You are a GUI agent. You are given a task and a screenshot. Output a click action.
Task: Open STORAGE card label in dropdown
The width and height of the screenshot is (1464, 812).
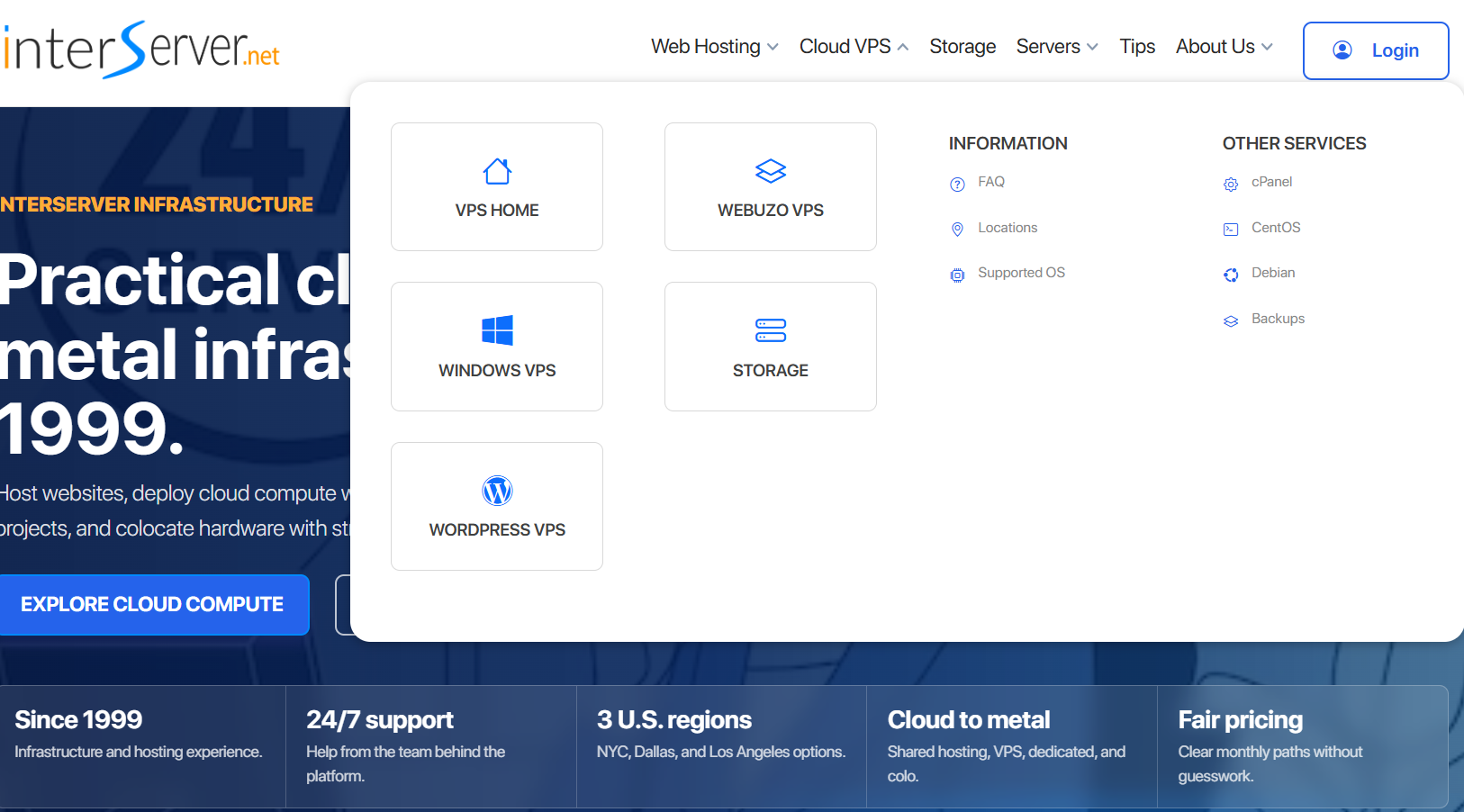coord(771,371)
